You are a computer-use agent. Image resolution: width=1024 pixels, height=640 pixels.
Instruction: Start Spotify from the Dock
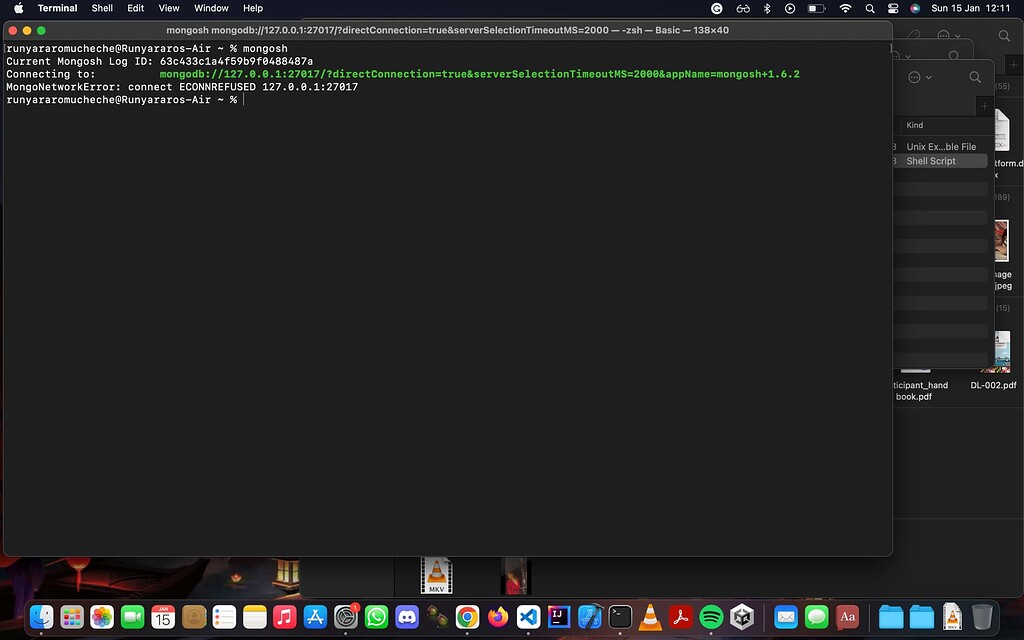point(711,617)
